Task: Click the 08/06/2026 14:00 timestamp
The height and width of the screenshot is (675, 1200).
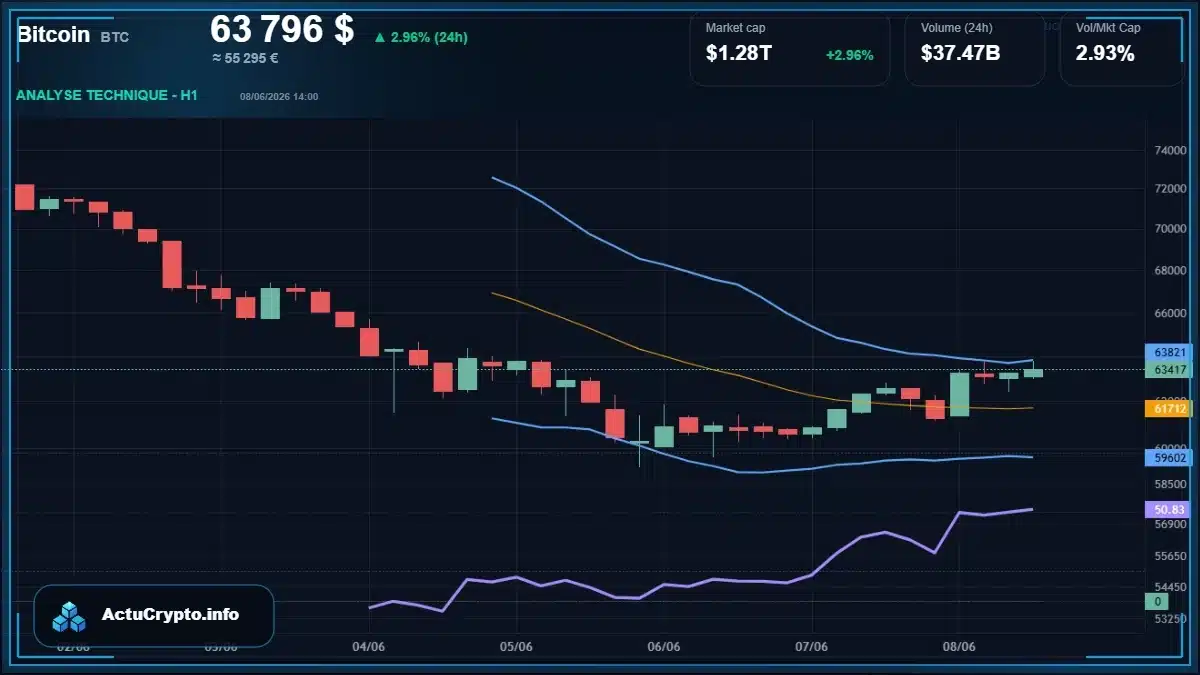Action: tap(279, 96)
